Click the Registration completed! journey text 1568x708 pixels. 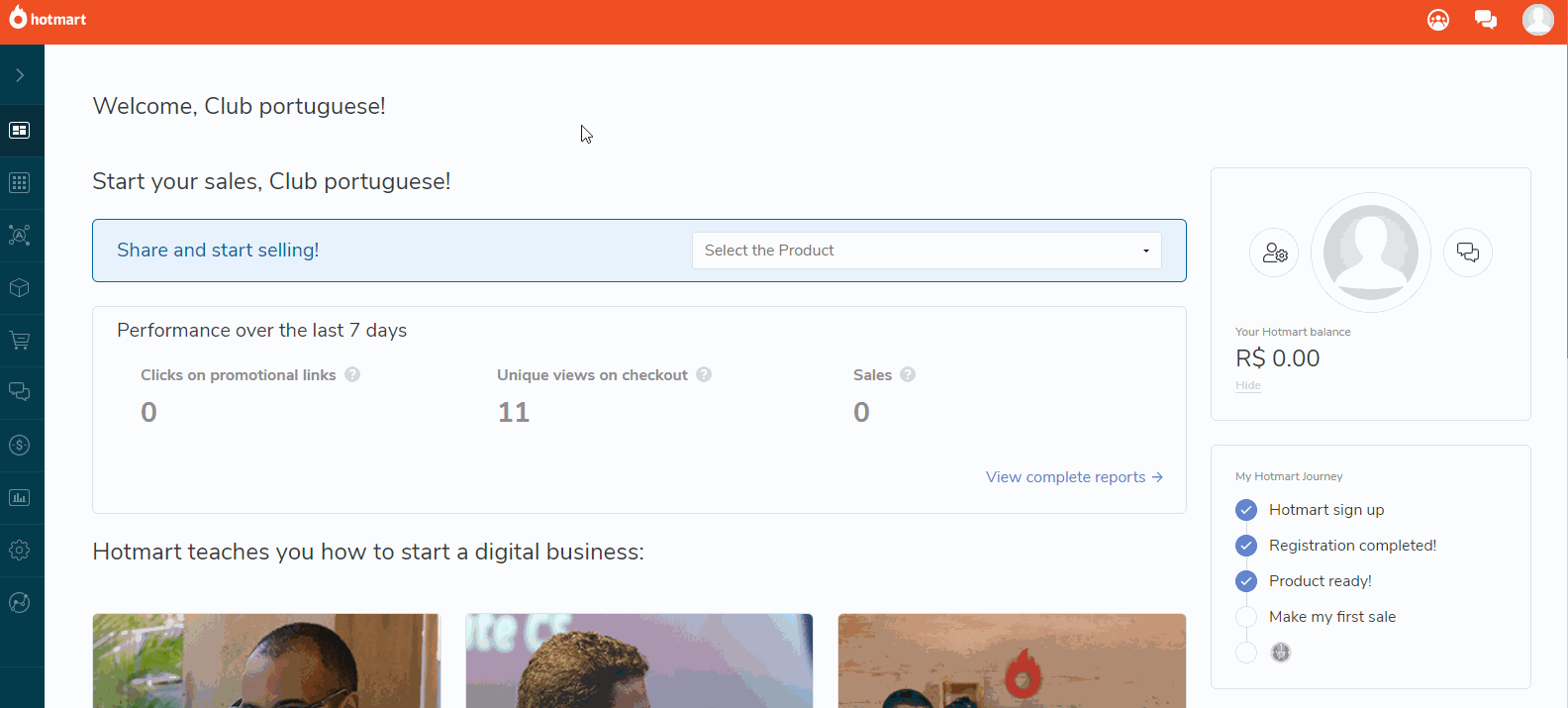tap(1352, 546)
